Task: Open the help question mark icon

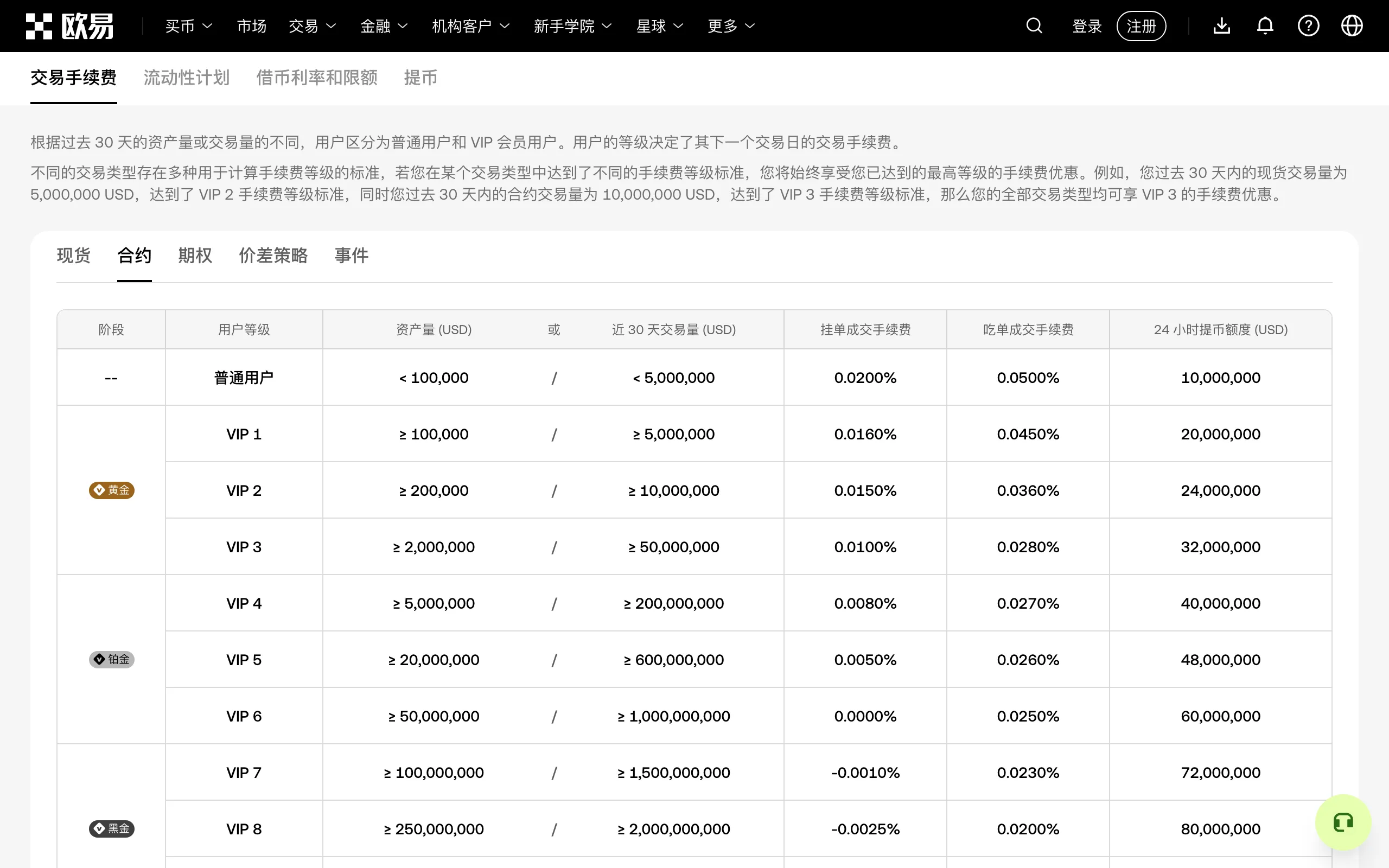Action: 1309,26
